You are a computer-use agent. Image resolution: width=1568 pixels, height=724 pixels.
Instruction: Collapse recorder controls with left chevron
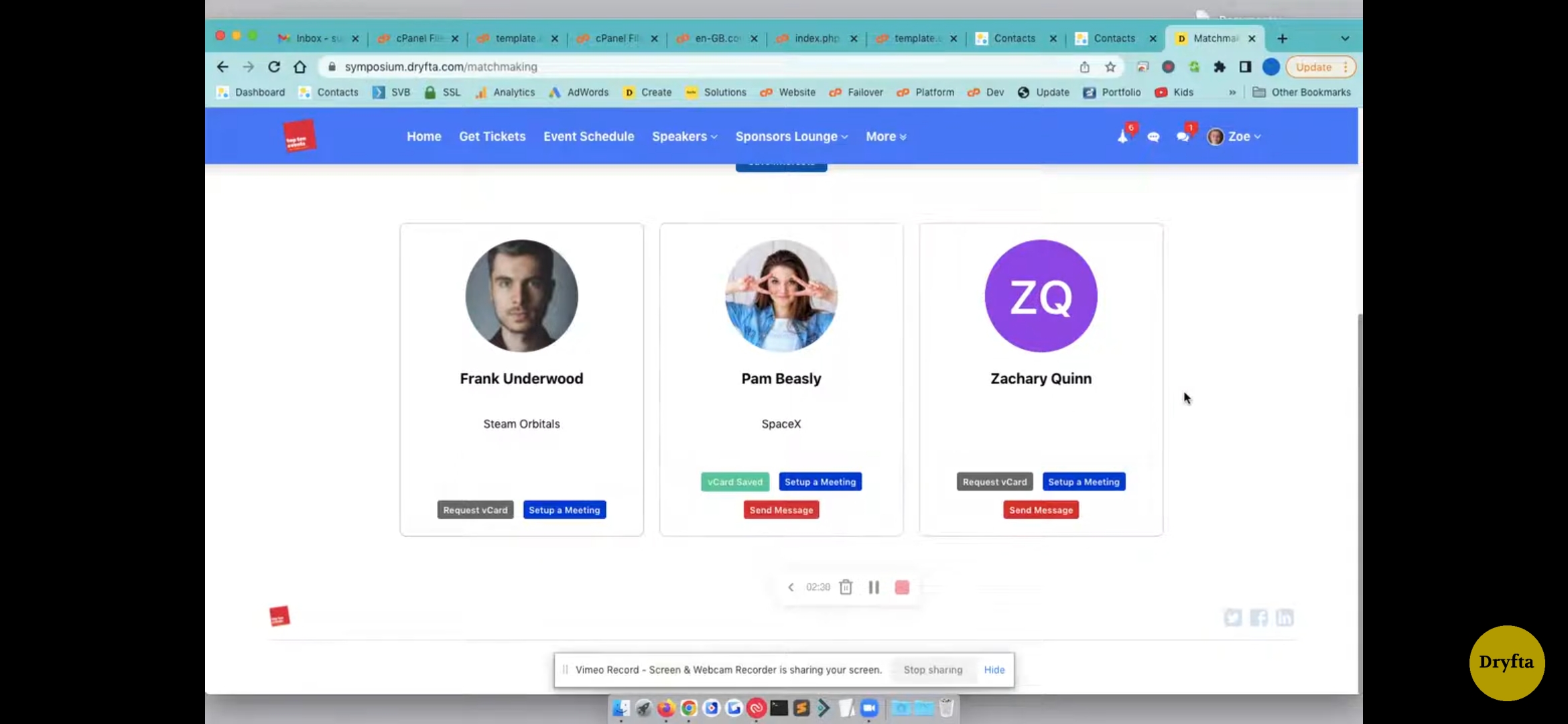(791, 587)
